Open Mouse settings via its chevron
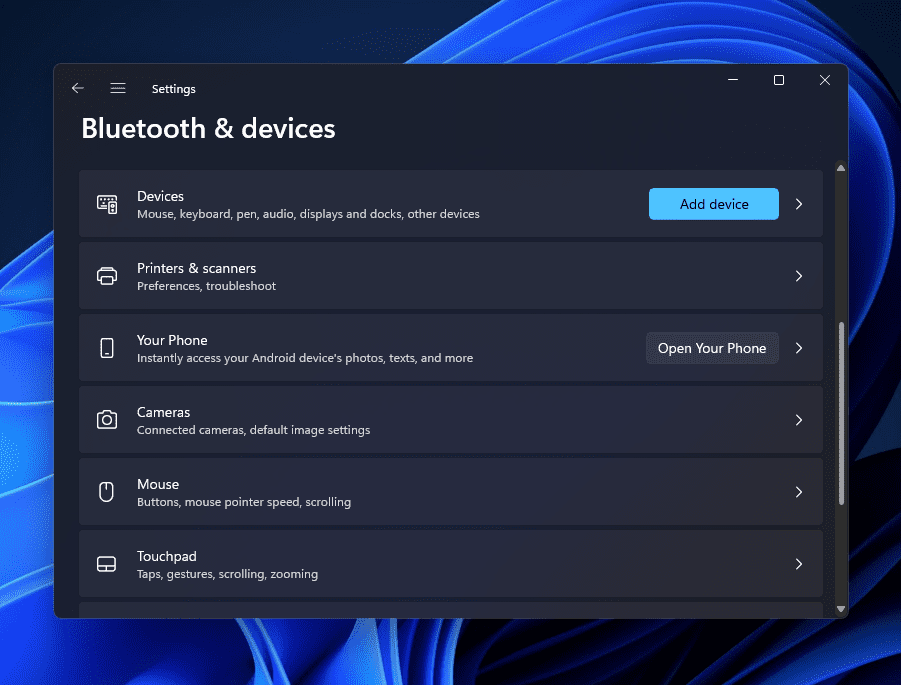 point(799,492)
